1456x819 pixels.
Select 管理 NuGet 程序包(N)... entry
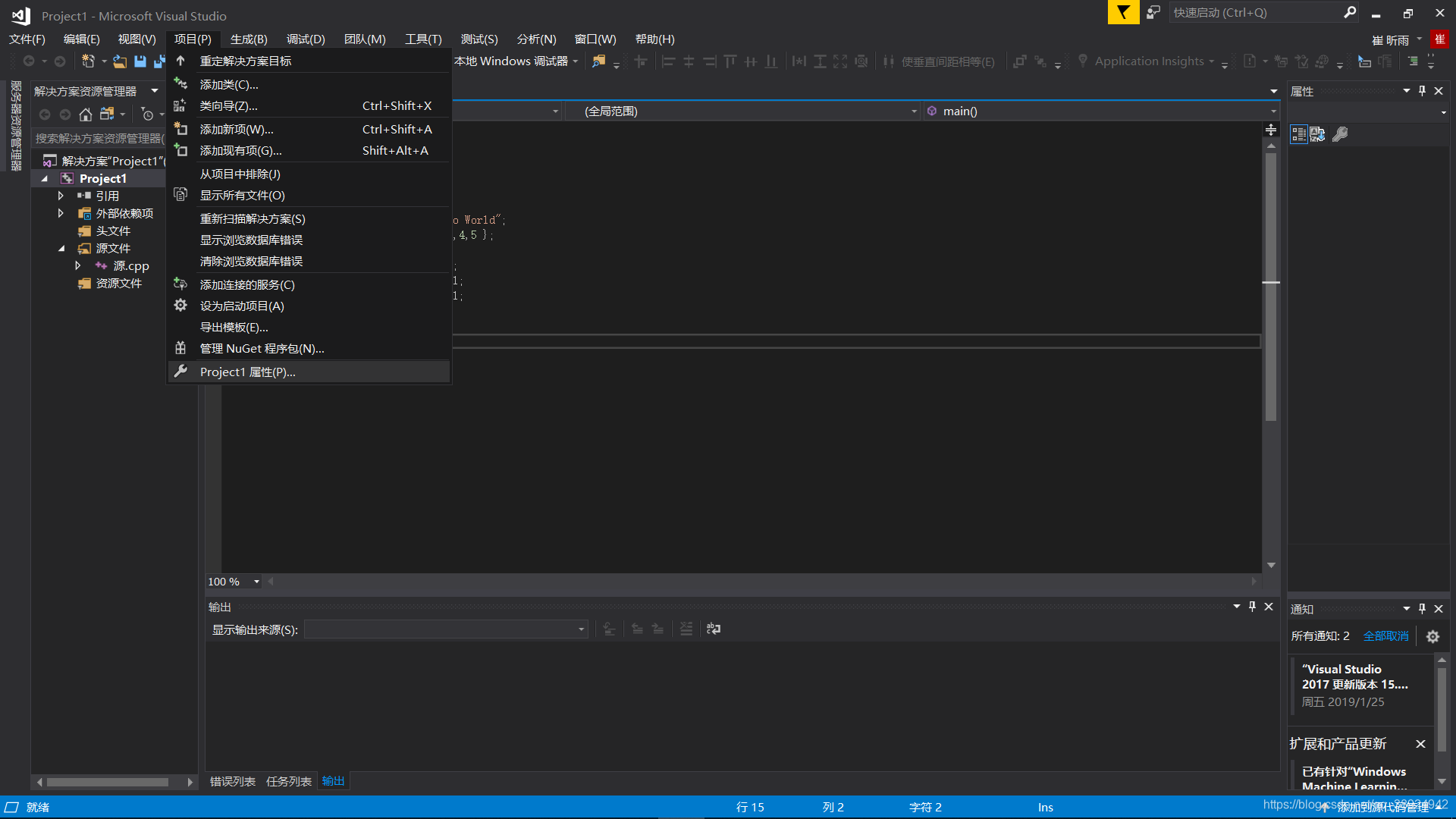(309, 348)
